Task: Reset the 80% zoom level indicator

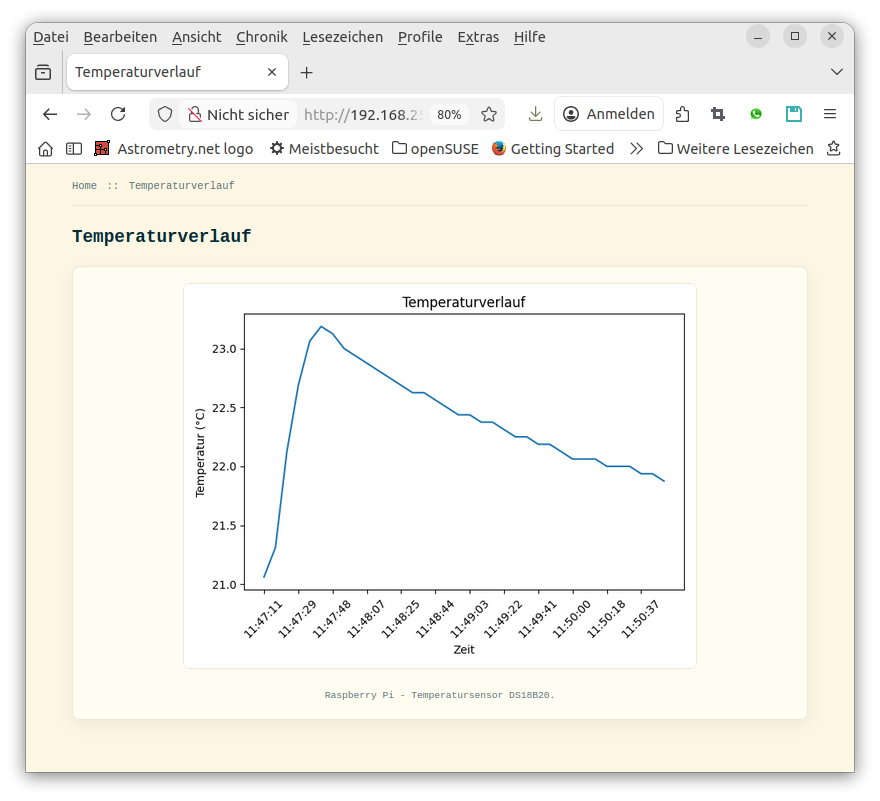Action: coord(449,114)
